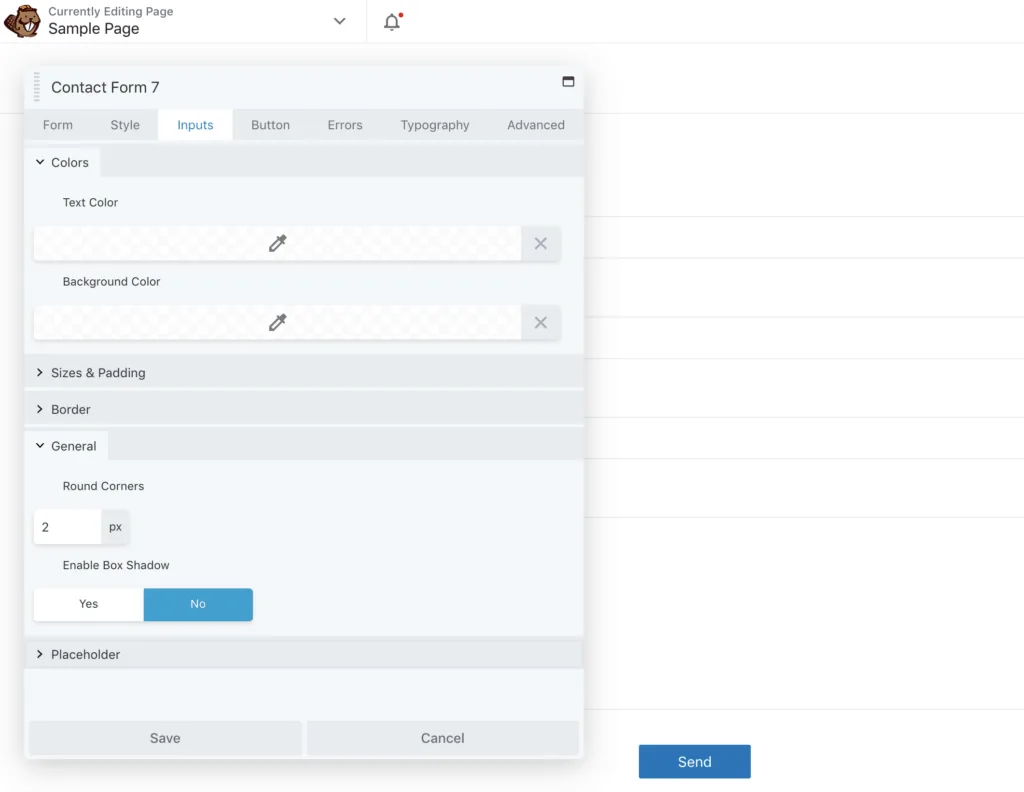This screenshot has height=792, width=1024.
Task: Clear the Background Color value
Action: tap(541, 323)
